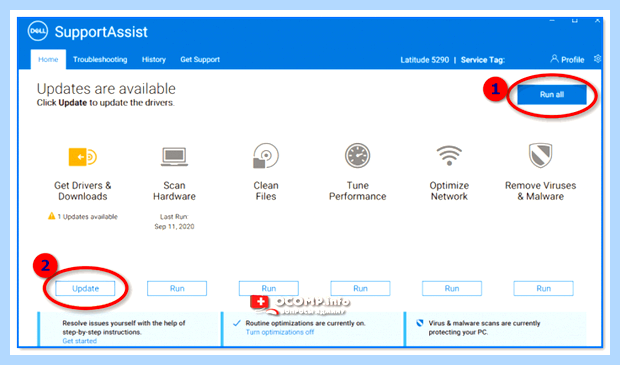The height and width of the screenshot is (365, 620).
Task: Click the small shield icon in virus status
Action: coord(420,323)
